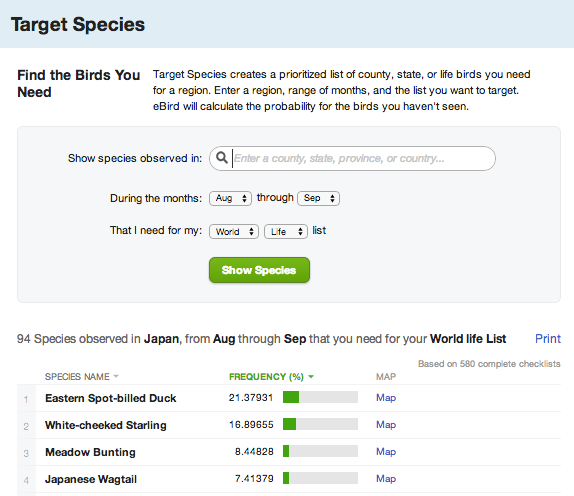Click the White-cheeked Starling frequency bar

tap(320, 424)
